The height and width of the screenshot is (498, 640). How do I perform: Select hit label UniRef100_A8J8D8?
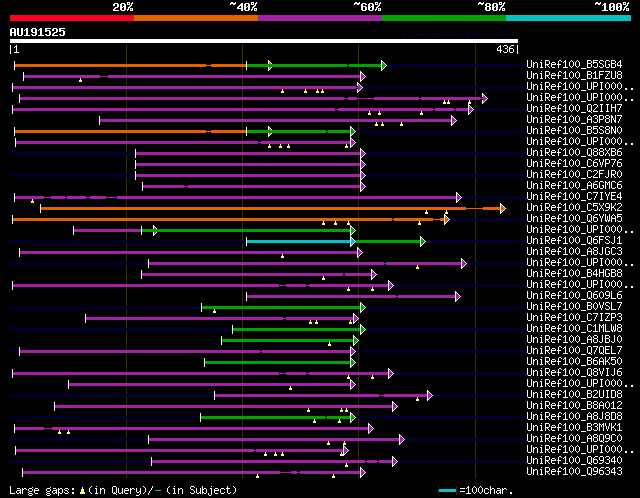574,417
